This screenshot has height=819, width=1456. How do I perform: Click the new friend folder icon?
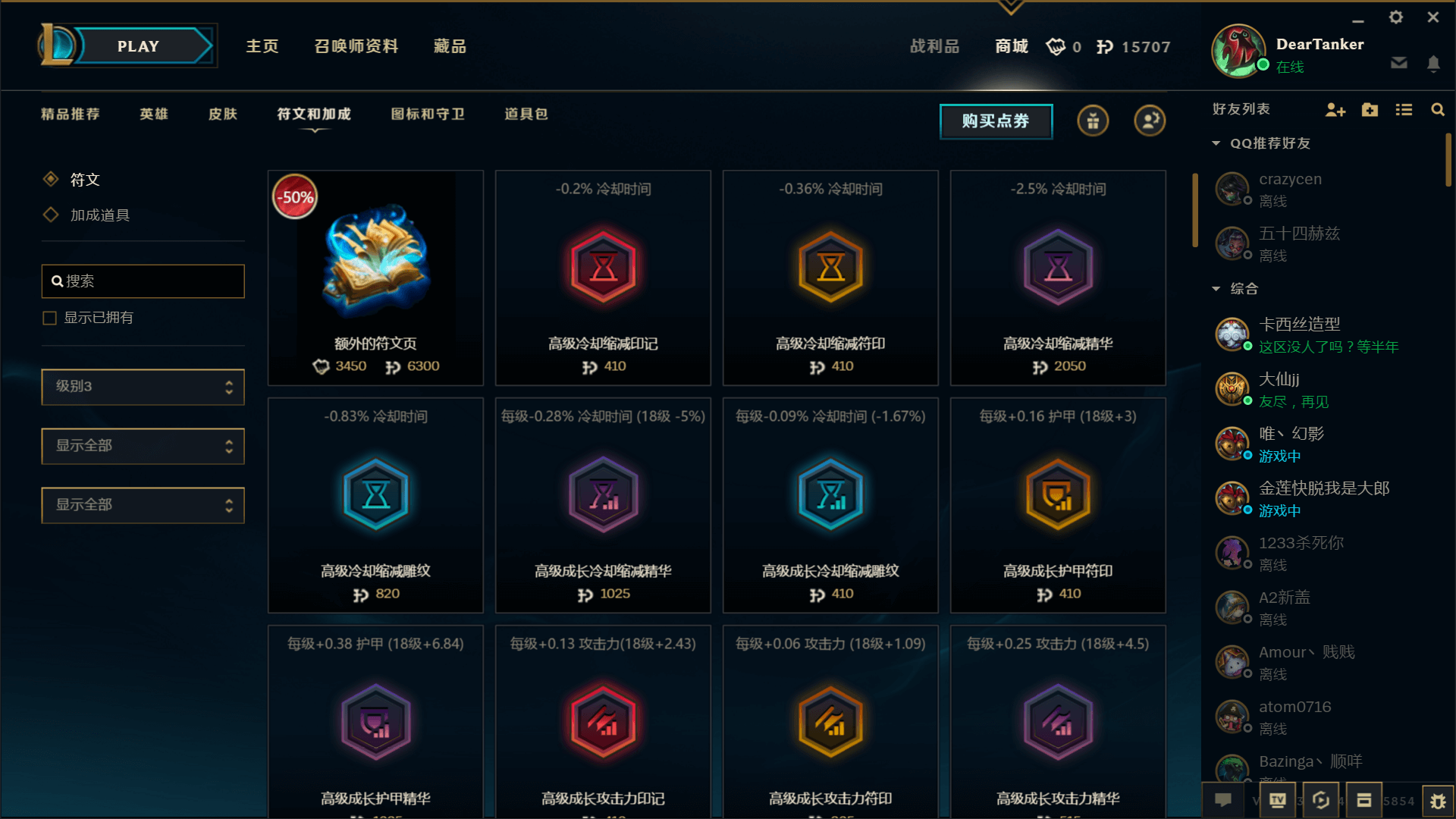(x=1370, y=110)
